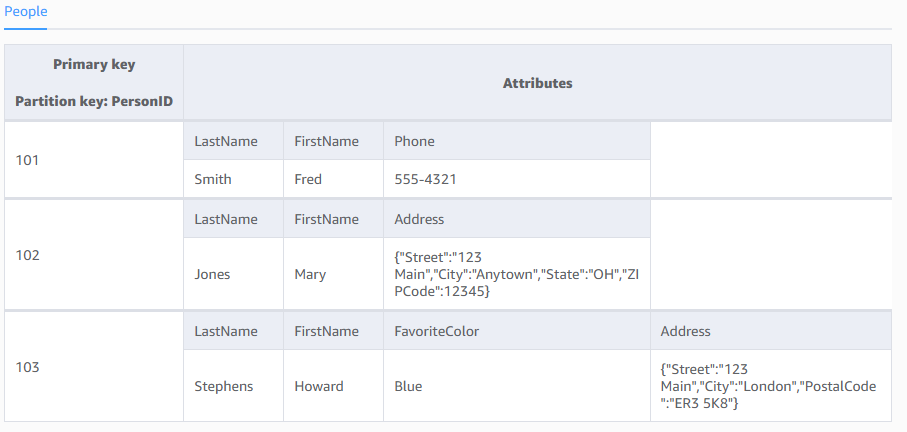Click the Phone attribute label

414,141
